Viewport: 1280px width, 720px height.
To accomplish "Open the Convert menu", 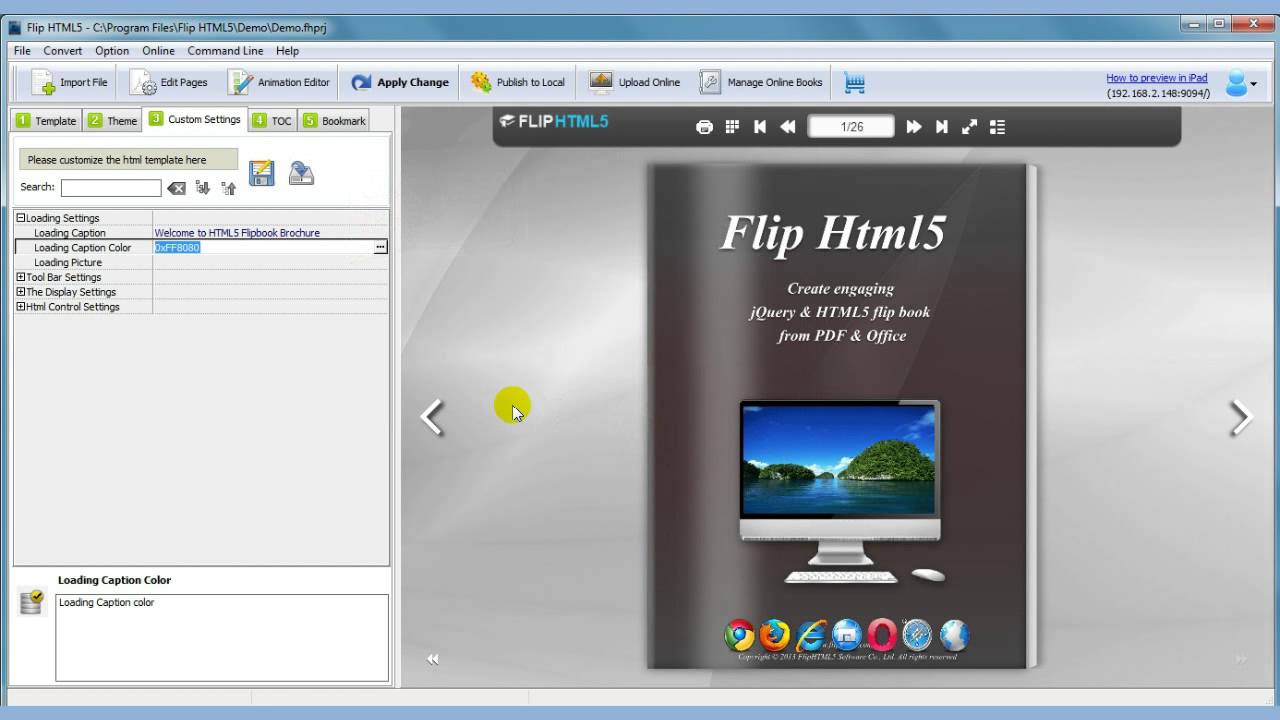I will 63,51.
